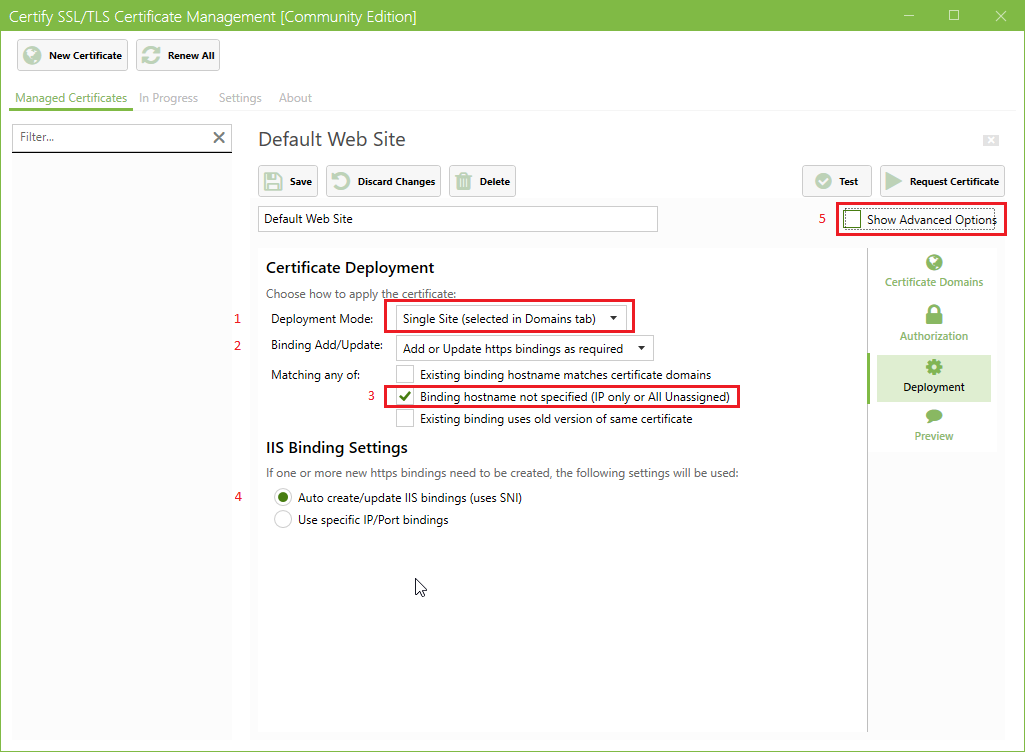This screenshot has height=752, width=1025.
Task: Select the Certificate Domains sidebar icon
Action: tap(933, 261)
